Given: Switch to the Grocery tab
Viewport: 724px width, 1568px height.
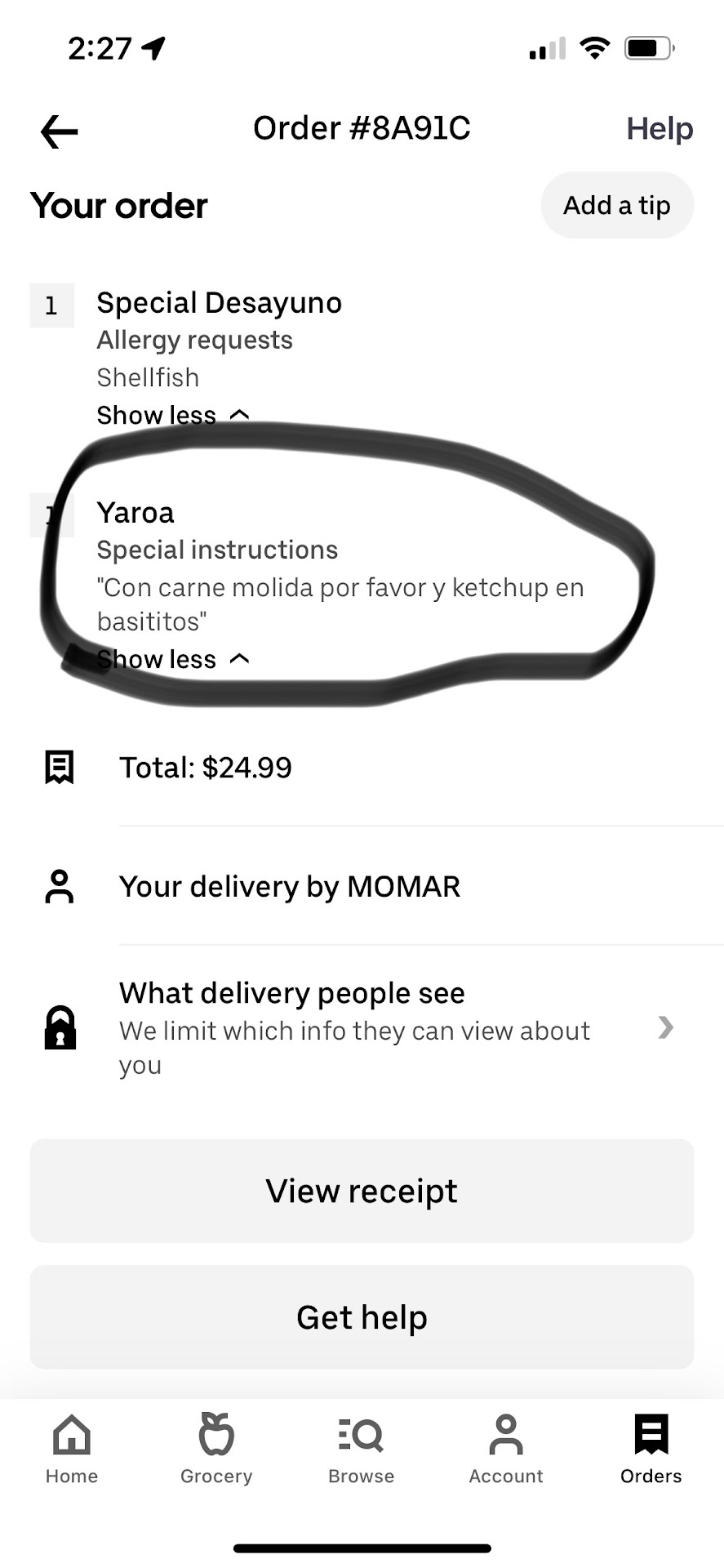Looking at the screenshot, I should pyautogui.click(x=216, y=1450).
